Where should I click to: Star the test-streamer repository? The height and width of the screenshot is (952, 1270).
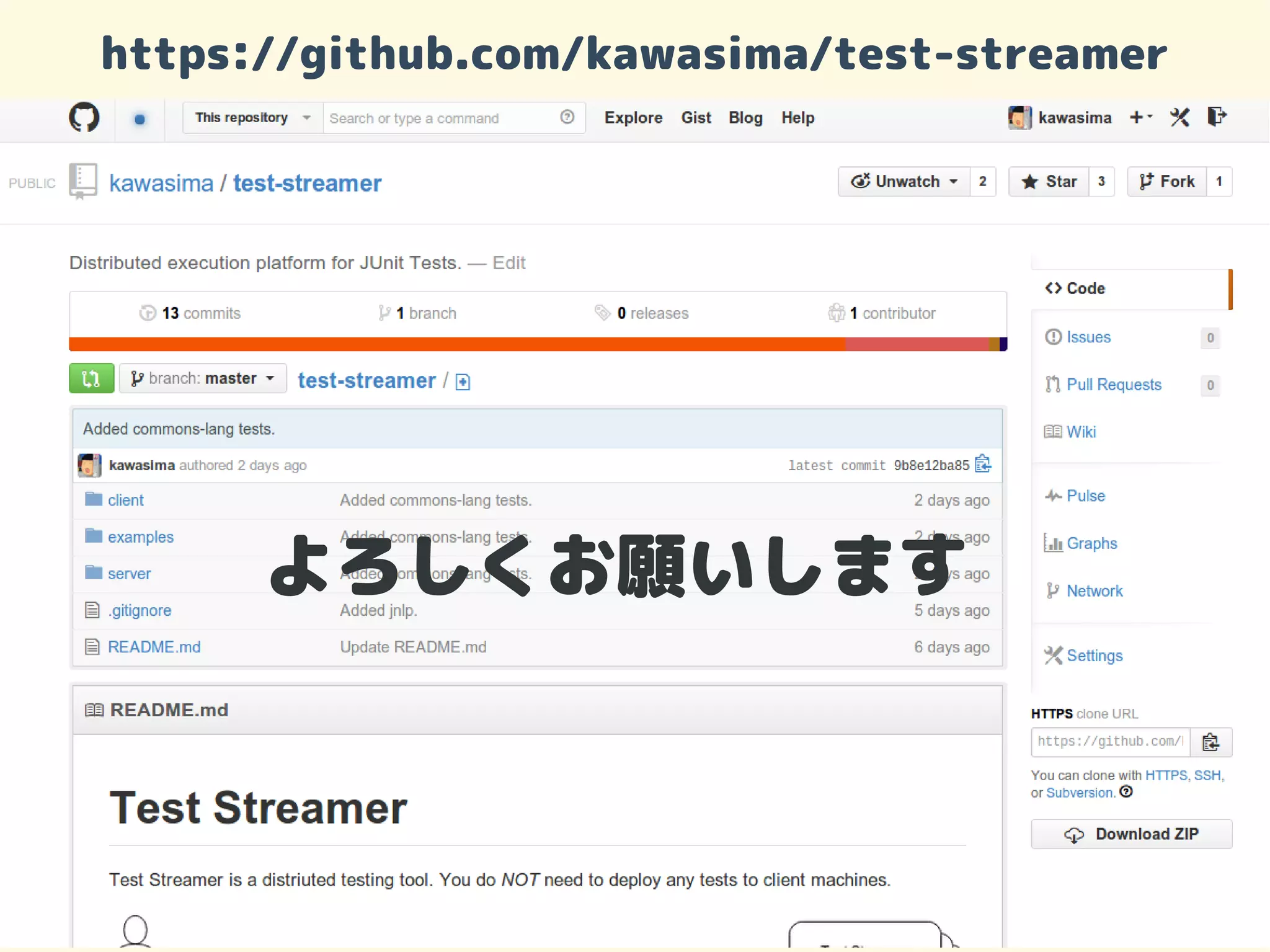coord(1049,182)
